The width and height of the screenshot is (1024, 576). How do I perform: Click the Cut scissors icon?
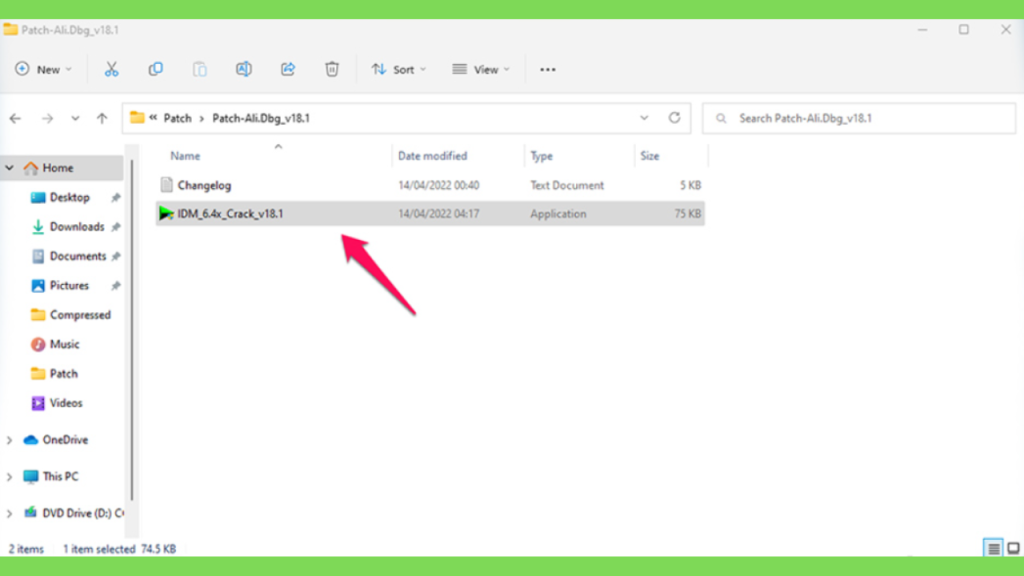[112, 69]
